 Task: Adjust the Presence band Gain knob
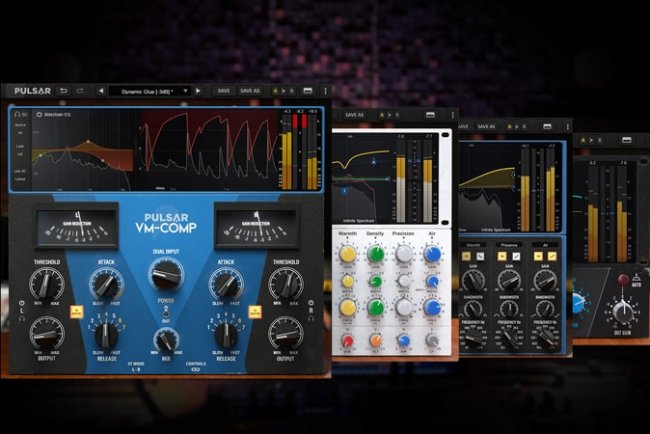(509, 280)
